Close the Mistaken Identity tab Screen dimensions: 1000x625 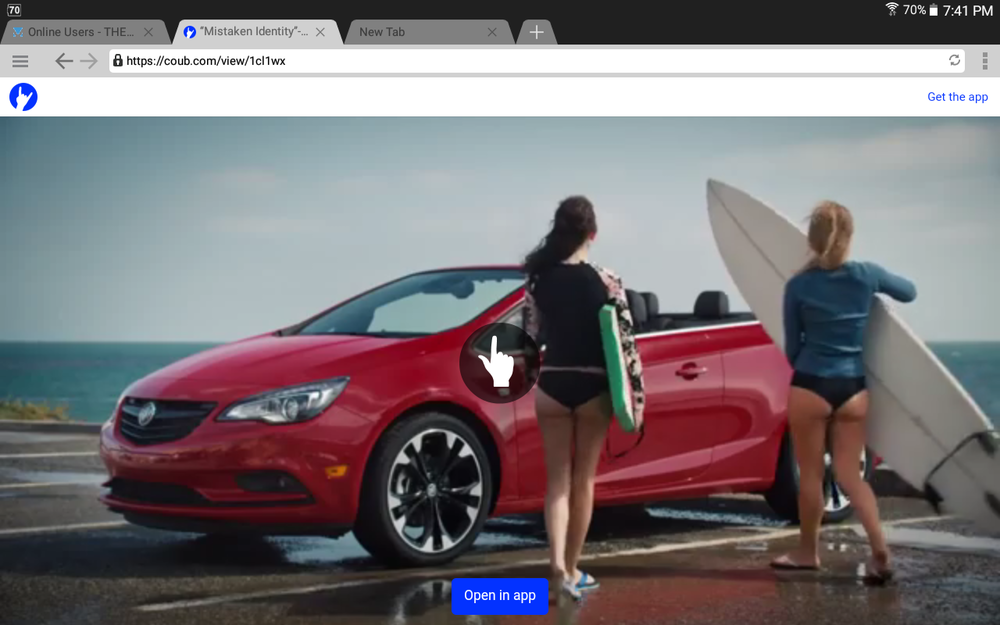click(x=320, y=32)
